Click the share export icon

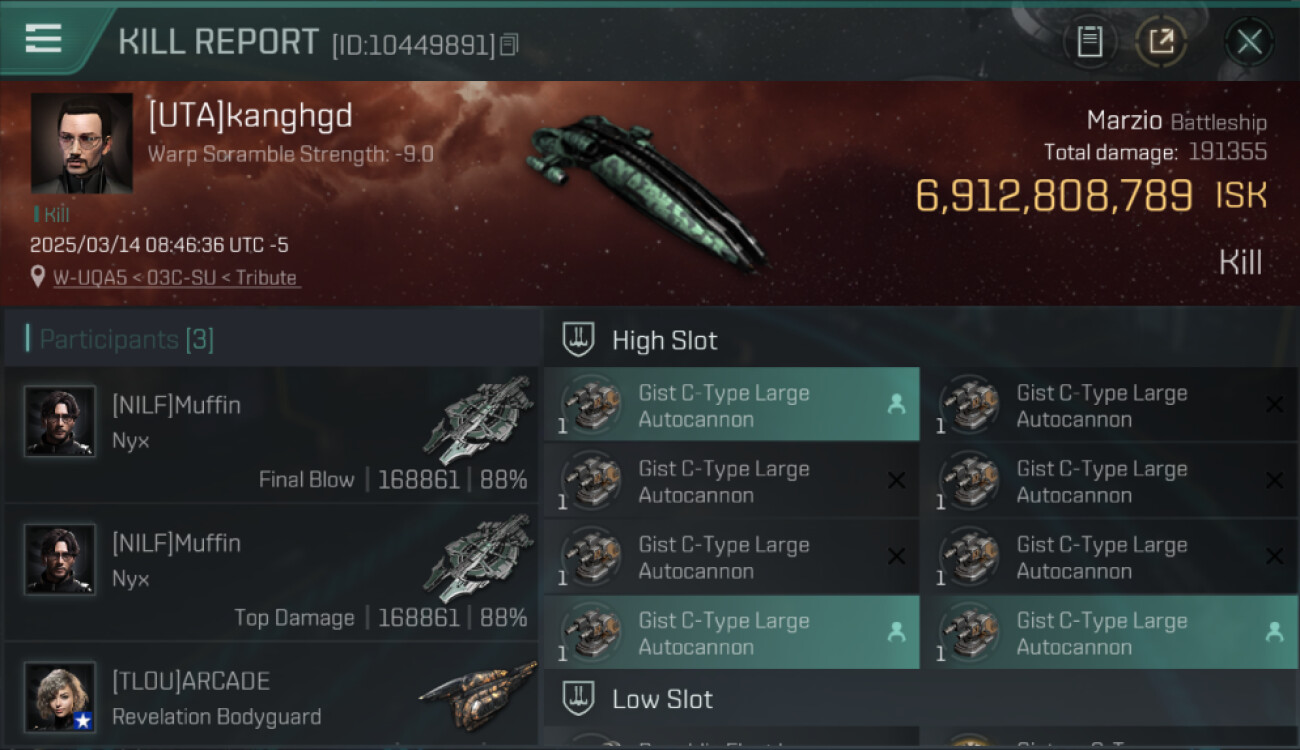click(1161, 41)
